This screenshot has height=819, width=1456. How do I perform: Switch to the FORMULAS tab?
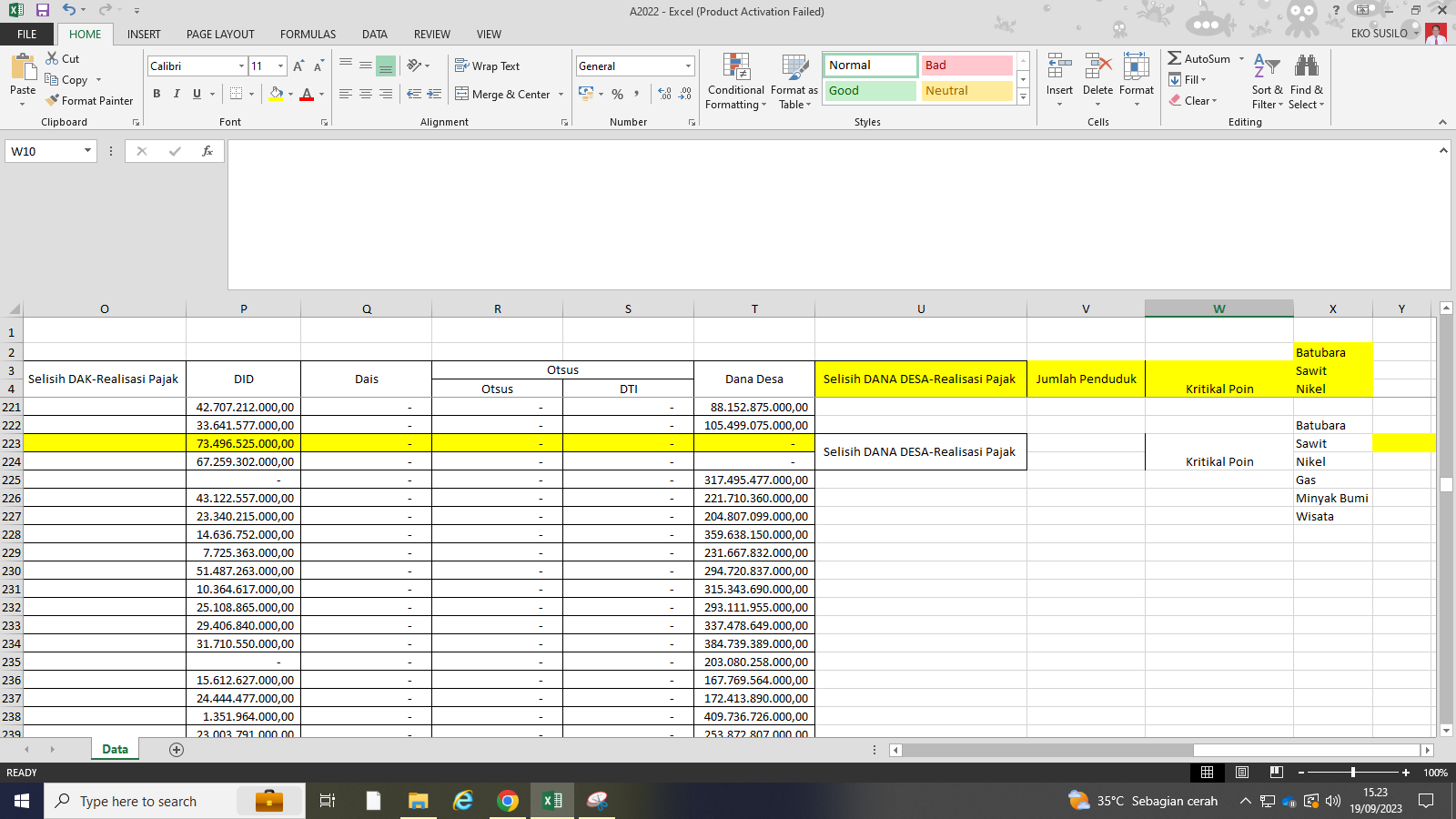click(x=308, y=34)
